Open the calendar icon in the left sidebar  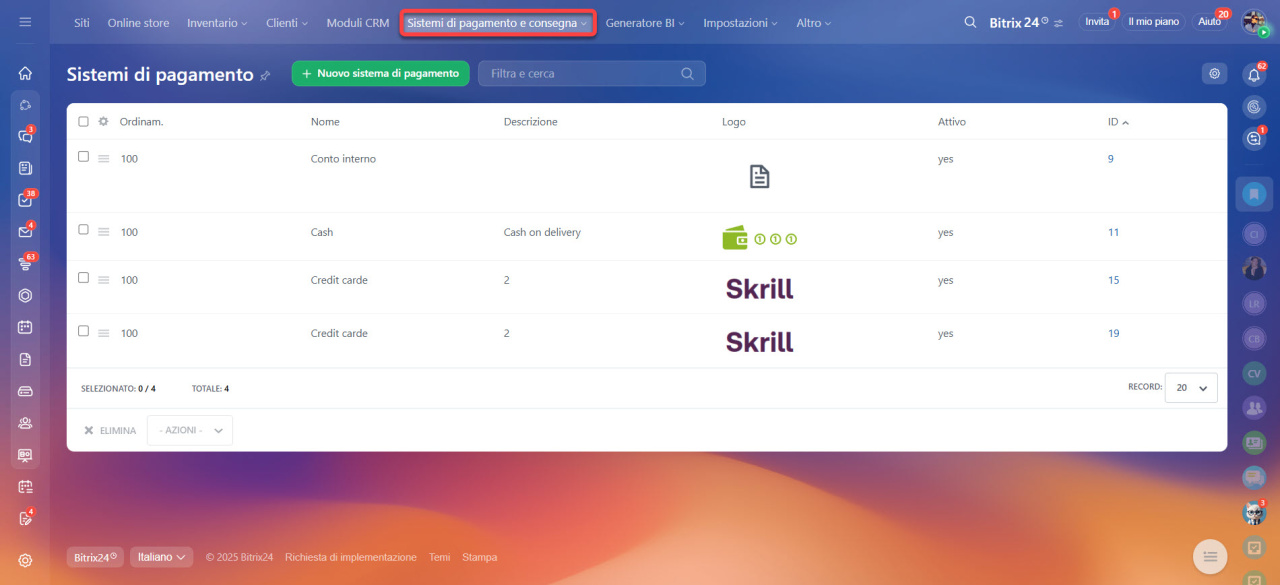[x=25, y=327]
